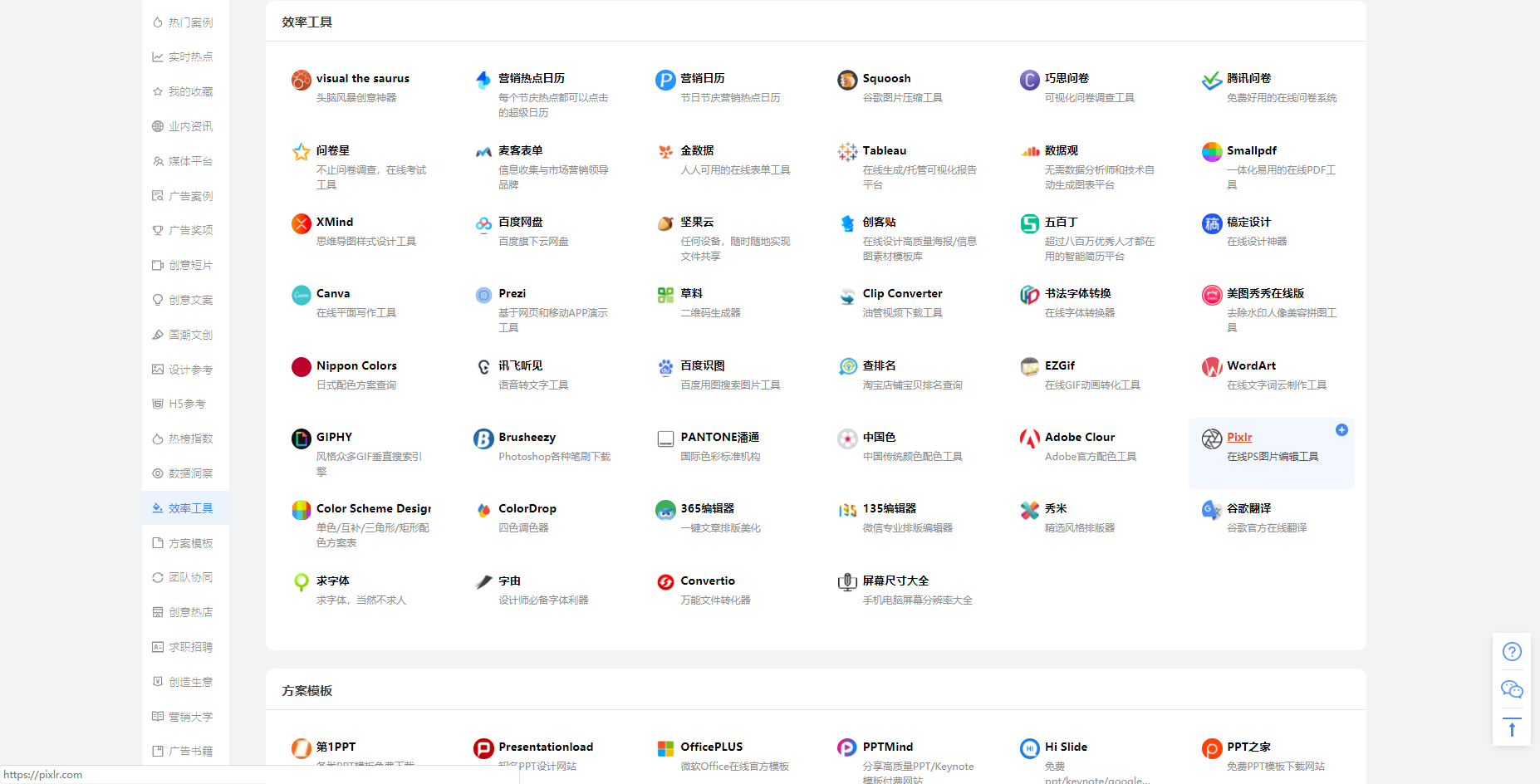Open the 屏幕尺寸大全 link

point(896,581)
